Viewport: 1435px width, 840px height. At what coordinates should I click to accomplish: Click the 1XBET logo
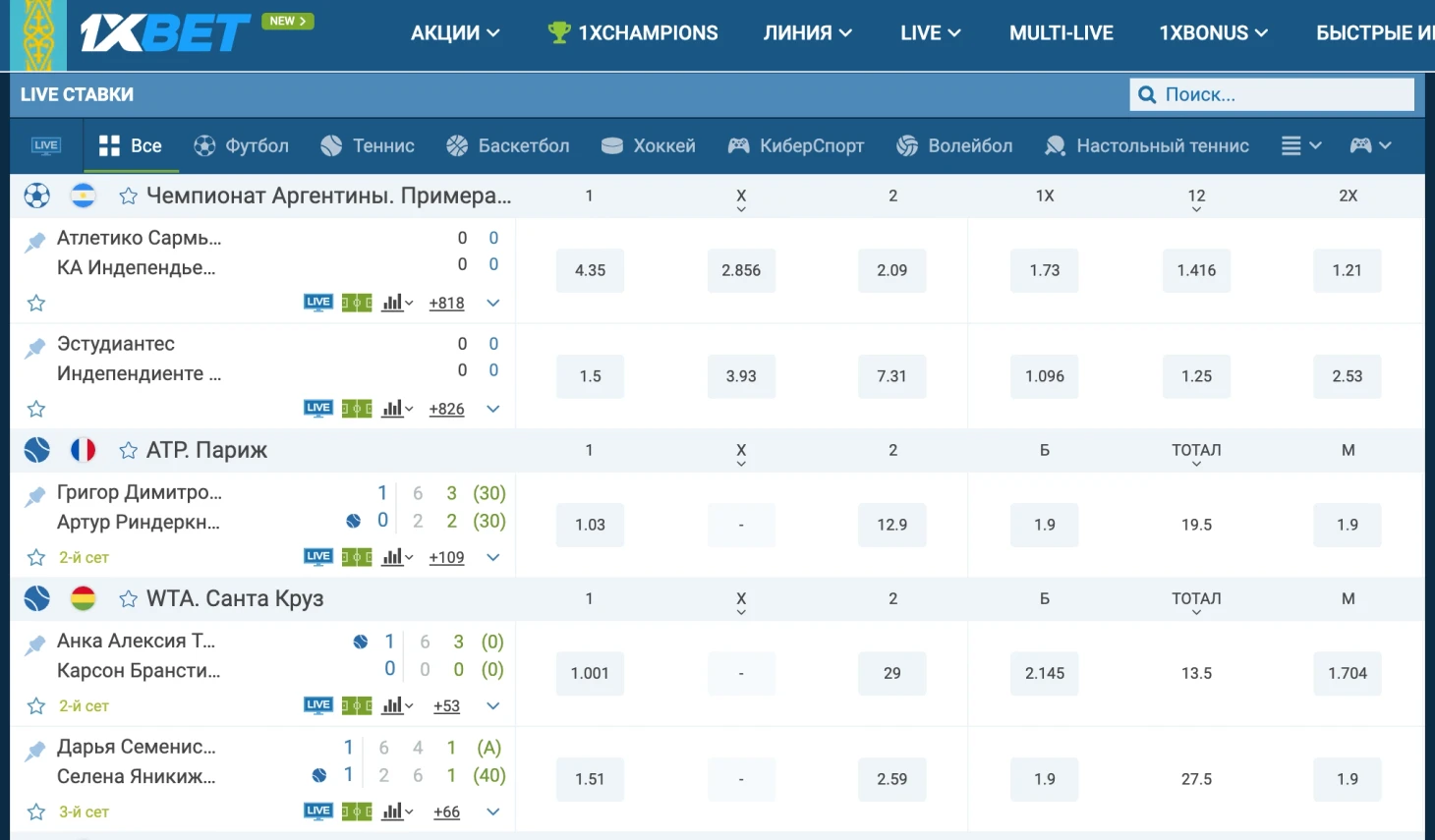[x=165, y=33]
